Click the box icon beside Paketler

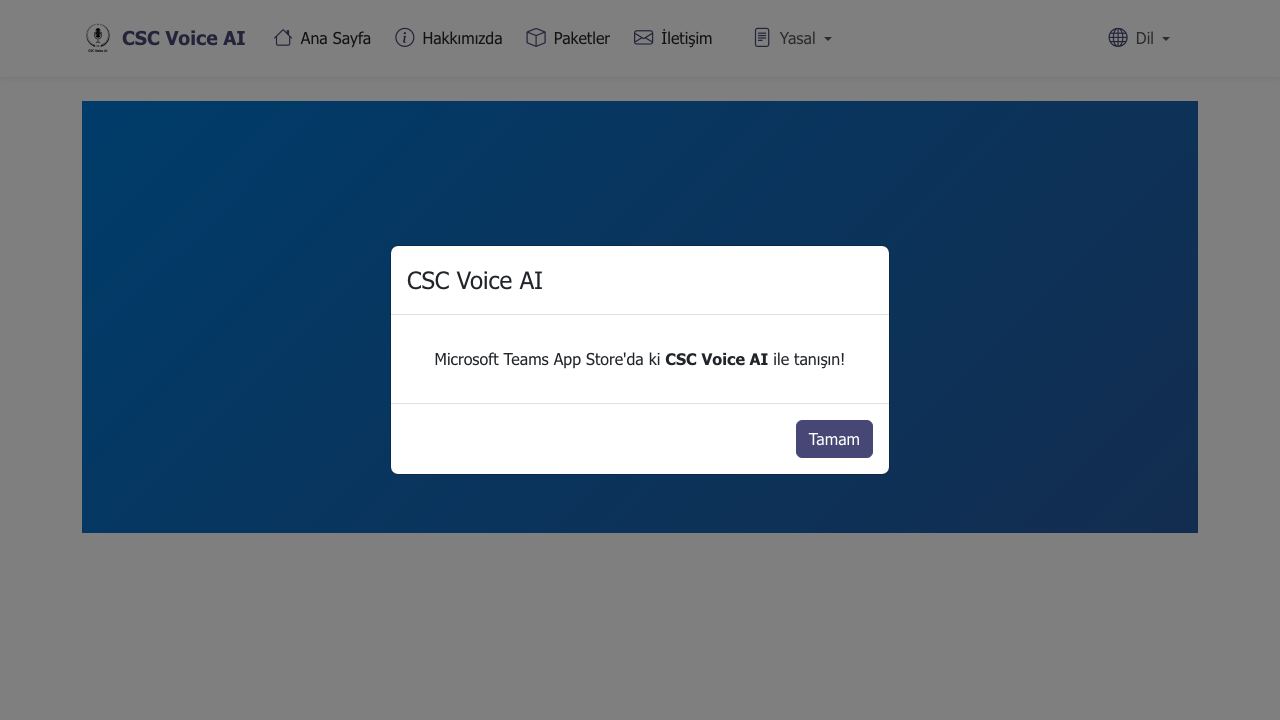536,37
